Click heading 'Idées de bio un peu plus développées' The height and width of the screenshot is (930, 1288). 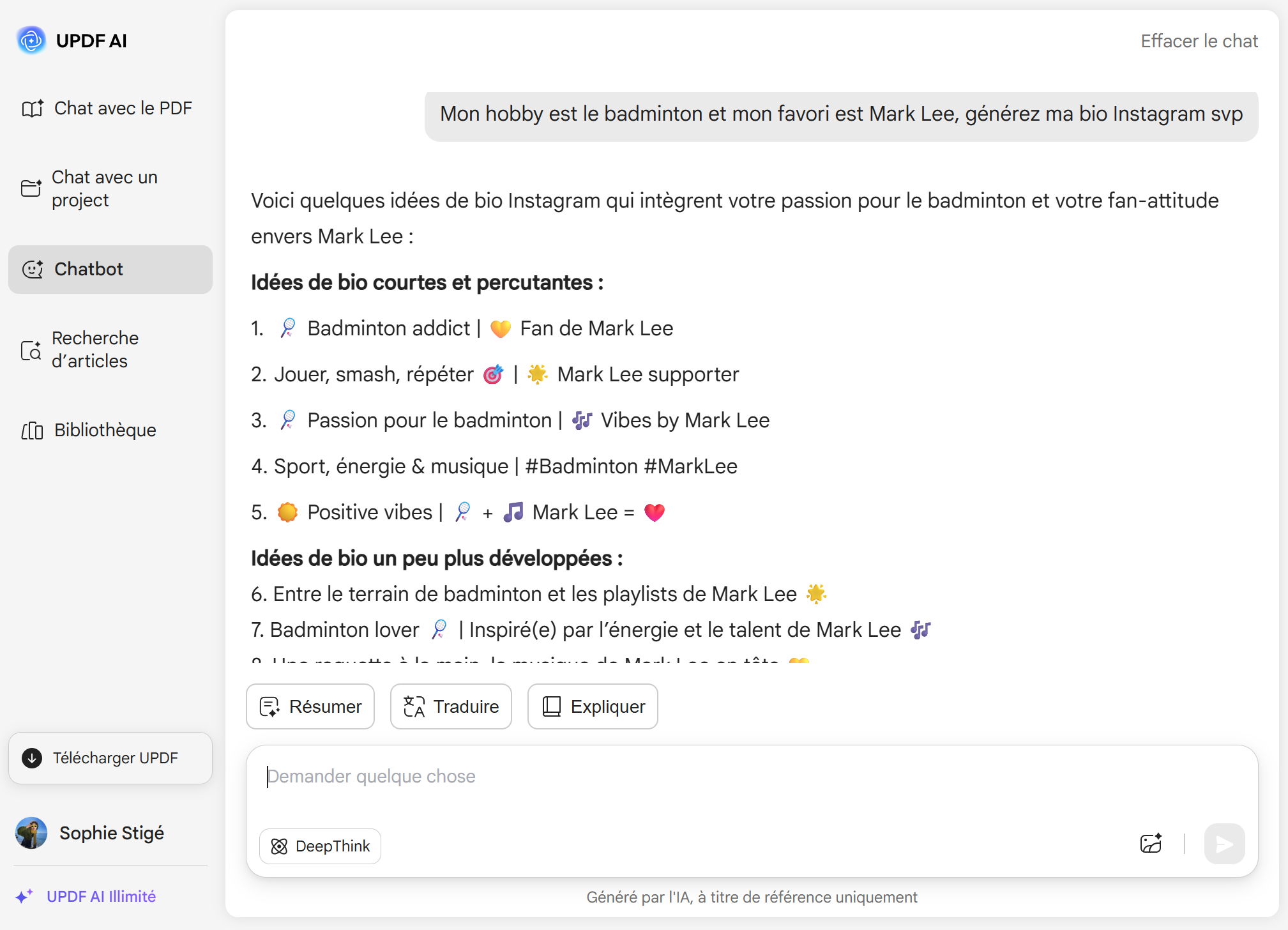coord(437,558)
